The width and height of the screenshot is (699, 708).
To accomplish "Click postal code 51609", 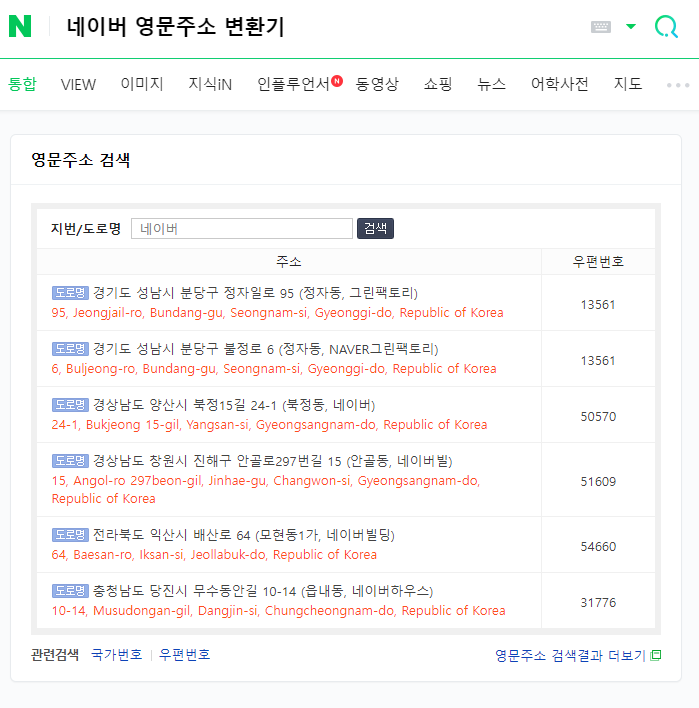I will [598, 482].
